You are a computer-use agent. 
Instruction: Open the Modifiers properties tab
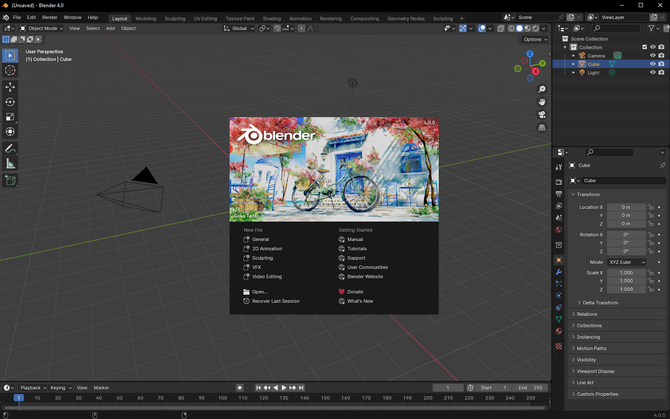[x=558, y=272]
